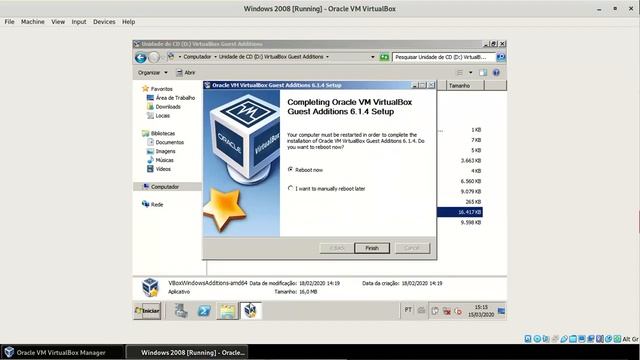This screenshot has height=360, width=640.
Task: Open the Help menu
Action: 129,22
